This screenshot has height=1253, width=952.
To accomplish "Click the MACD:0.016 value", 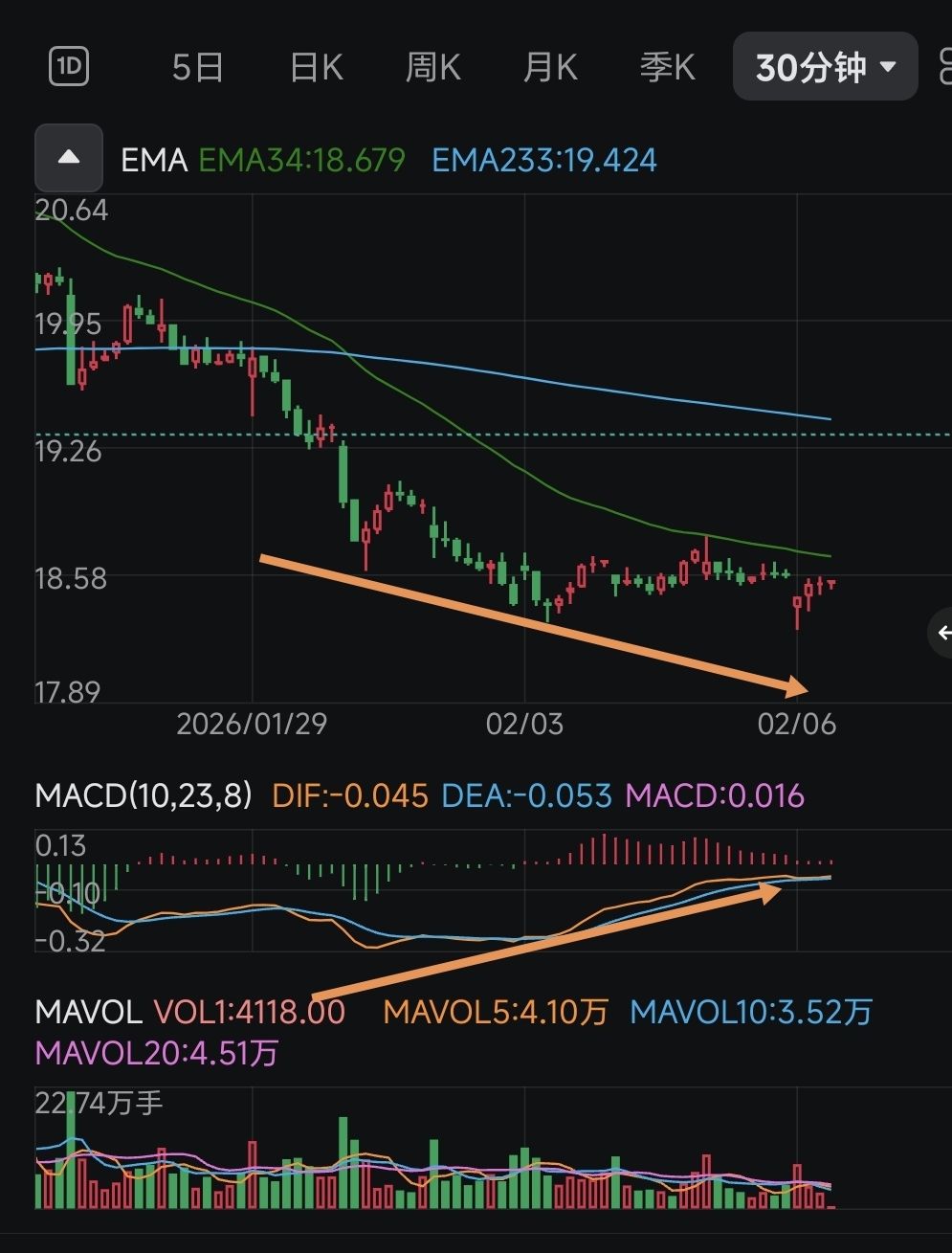I will click(715, 795).
